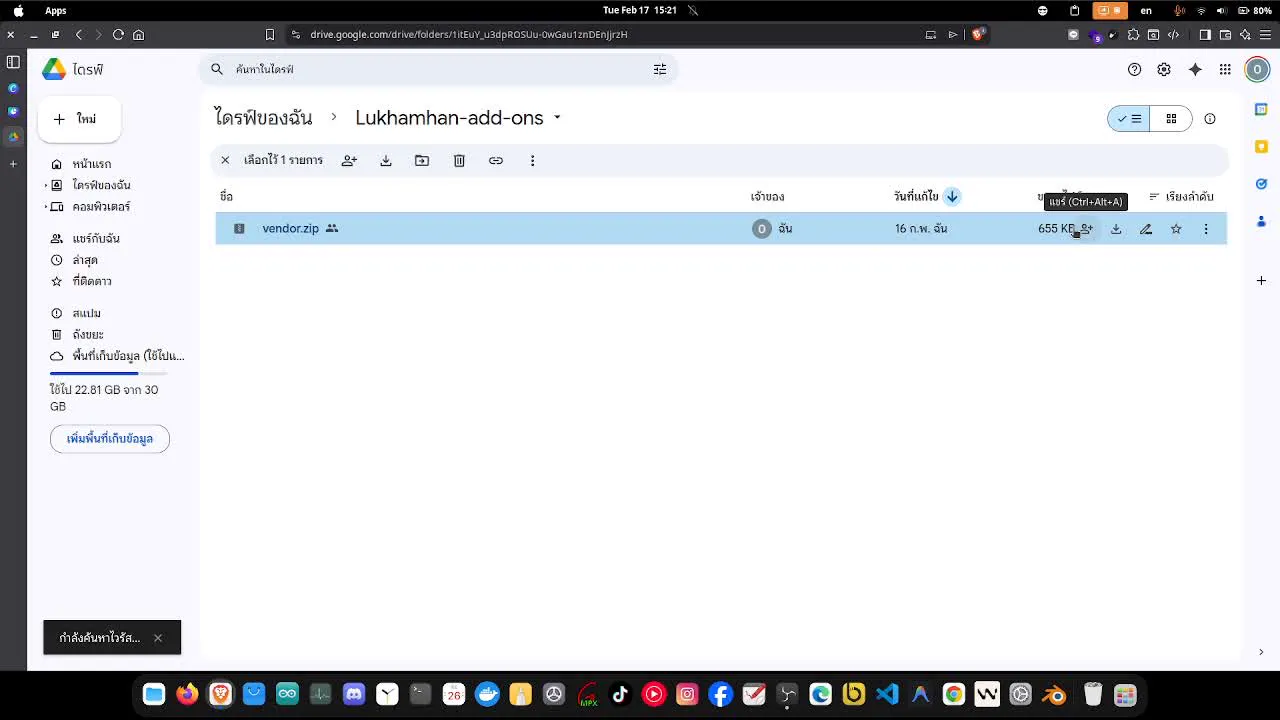Expand My Drive tree in sidebar

pos(46,185)
